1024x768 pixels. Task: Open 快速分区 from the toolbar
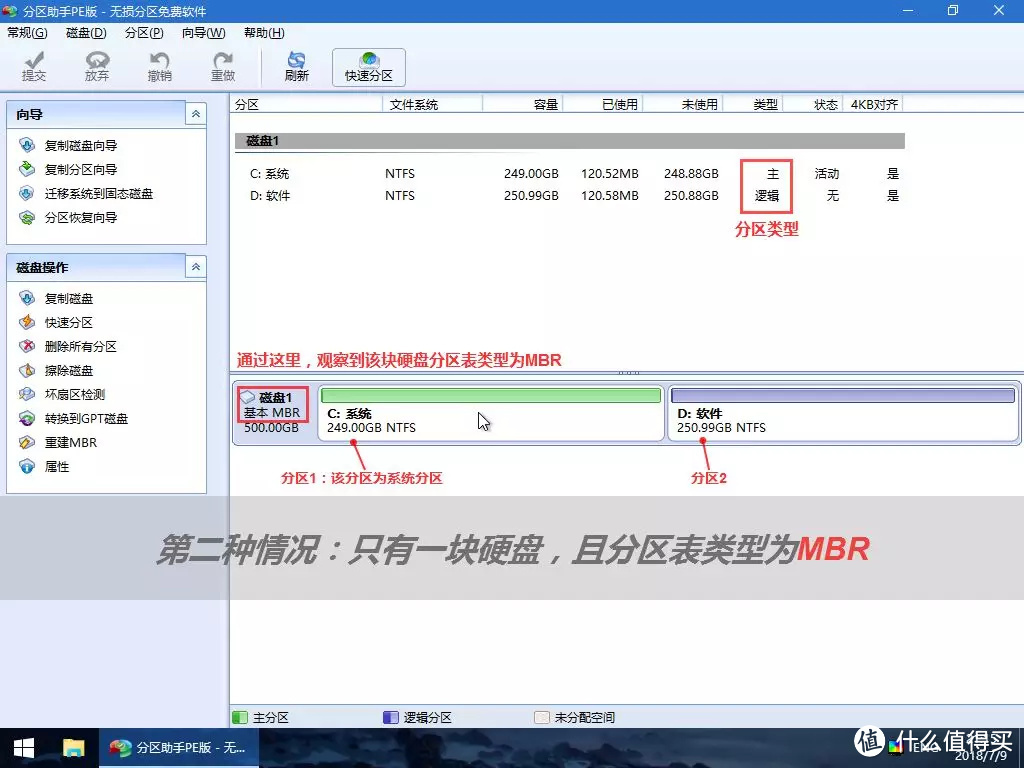(x=368, y=66)
